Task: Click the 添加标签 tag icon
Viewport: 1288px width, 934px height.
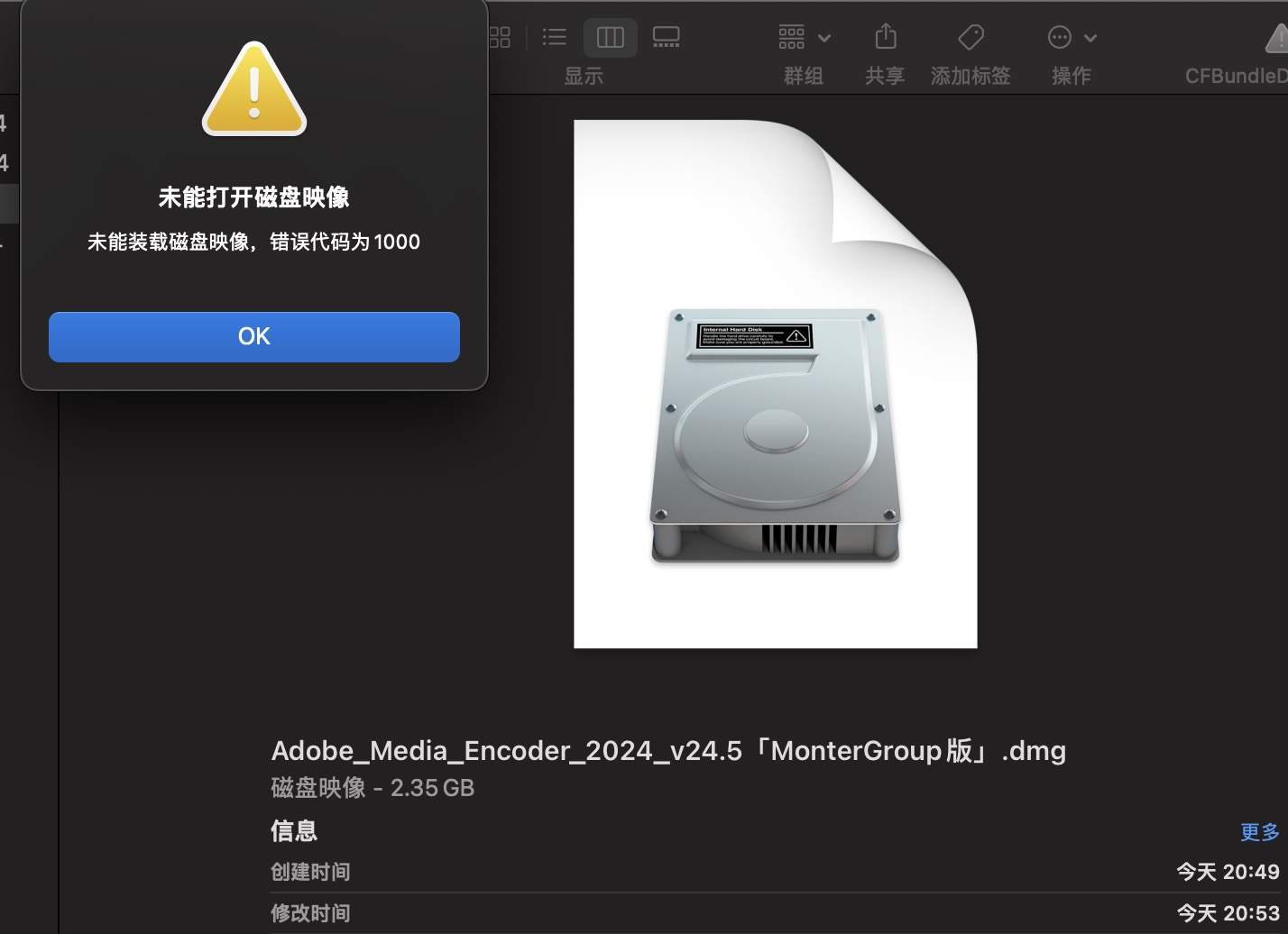Action: pyautogui.click(x=971, y=37)
